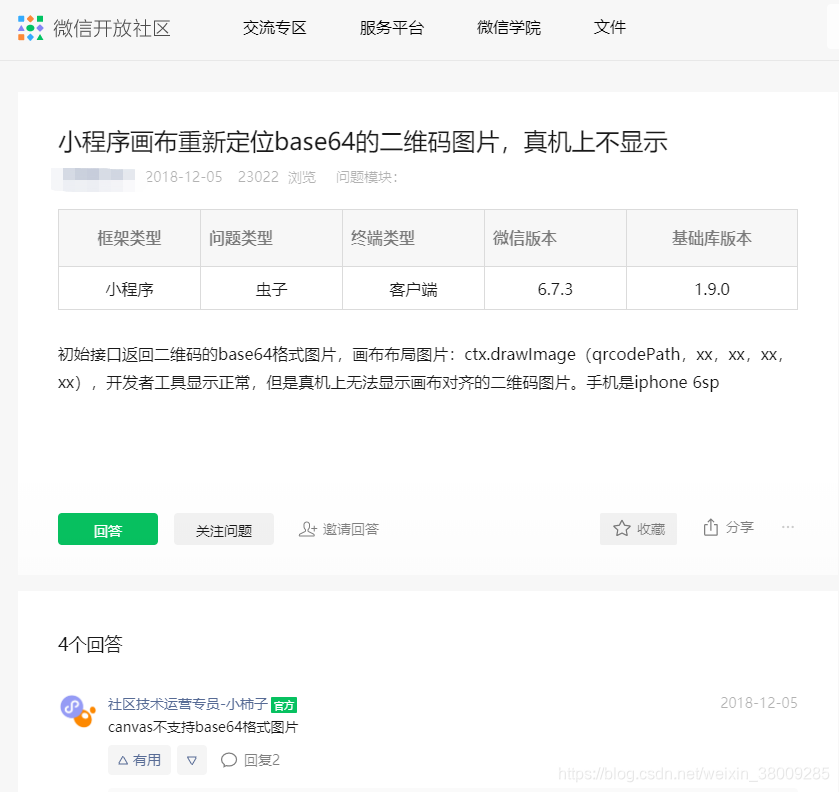This screenshot has width=839, height=792.
Task: Click the 小柿子 user avatar
Action: [x=78, y=711]
